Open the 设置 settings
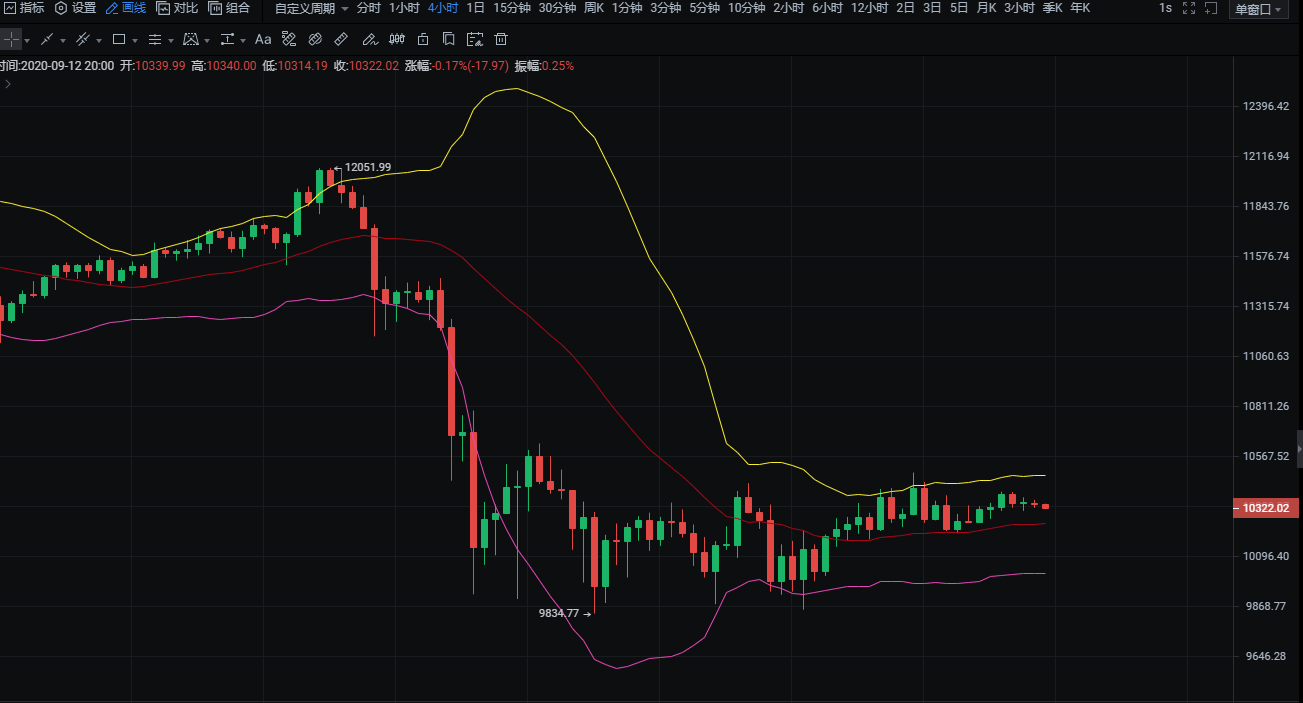This screenshot has width=1303, height=703. click(x=75, y=8)
